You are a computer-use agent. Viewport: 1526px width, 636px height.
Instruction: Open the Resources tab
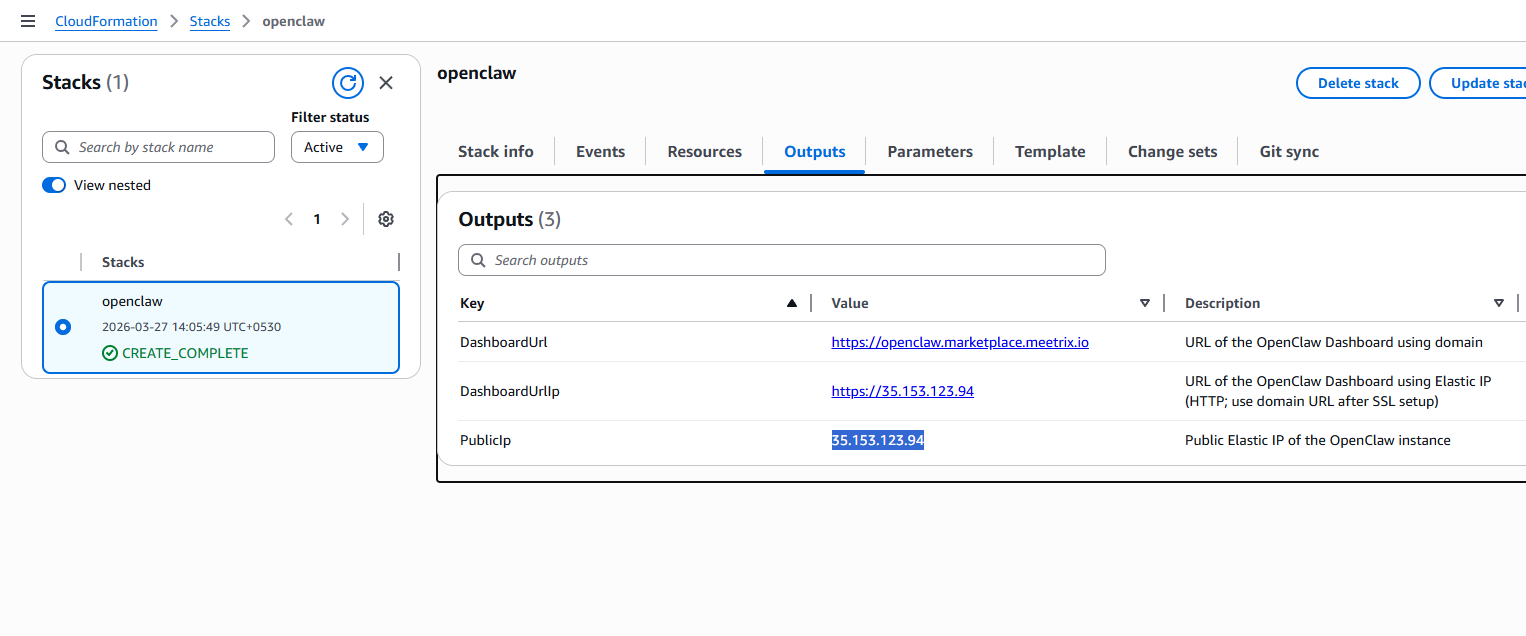pos(704,152)
